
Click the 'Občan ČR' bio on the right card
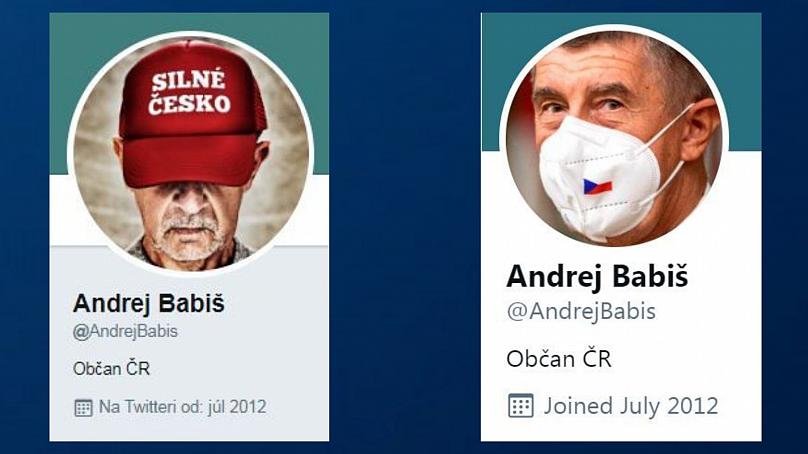[559, 359]
